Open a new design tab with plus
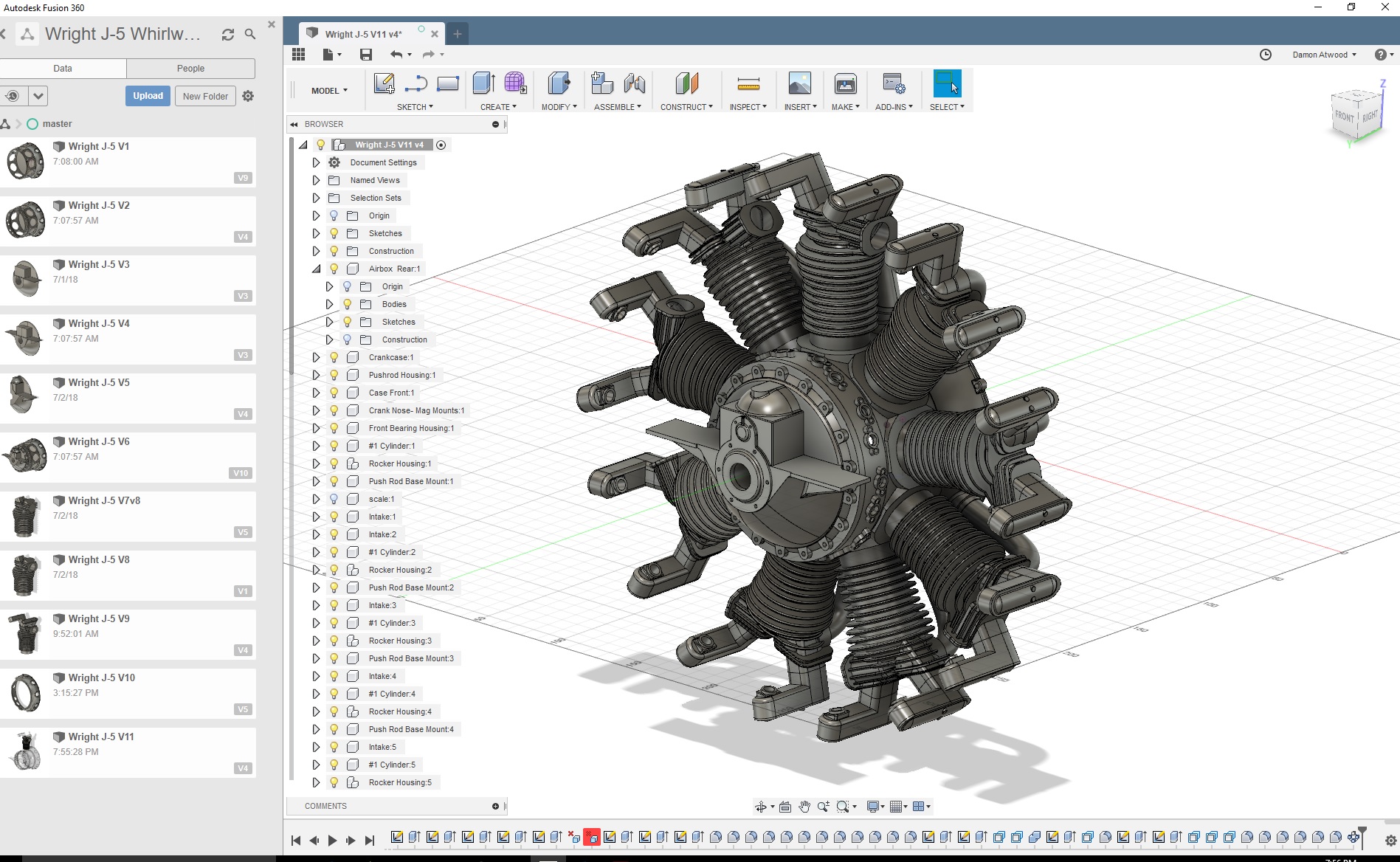Screen dimensions: 1400x862 [458, 34]
